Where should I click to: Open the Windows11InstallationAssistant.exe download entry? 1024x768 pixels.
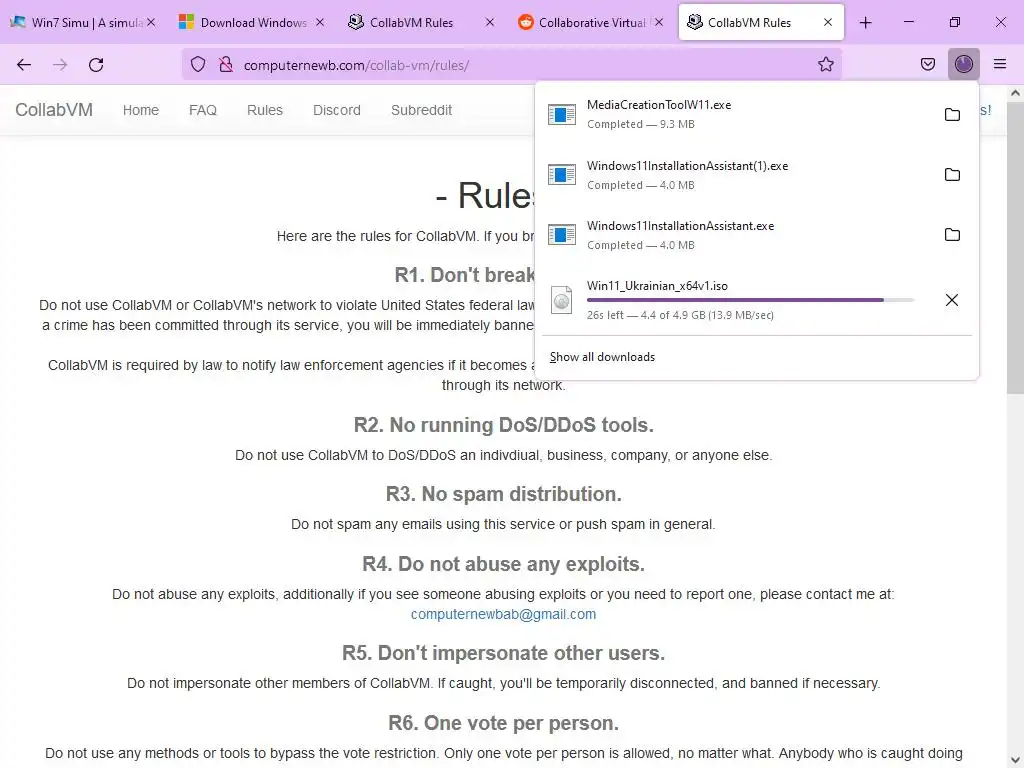point(756,234)
